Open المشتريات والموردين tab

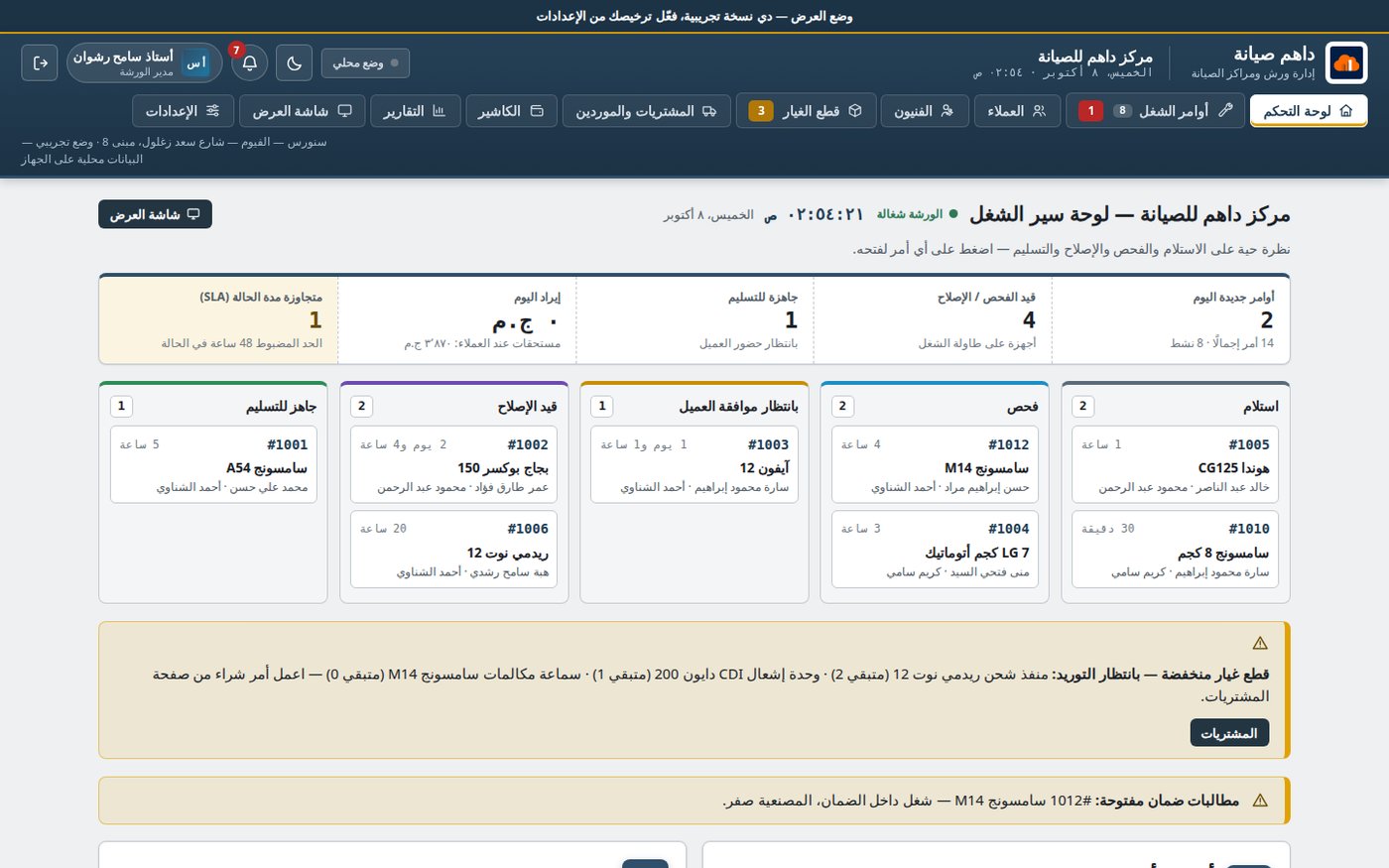coord(646,111)
